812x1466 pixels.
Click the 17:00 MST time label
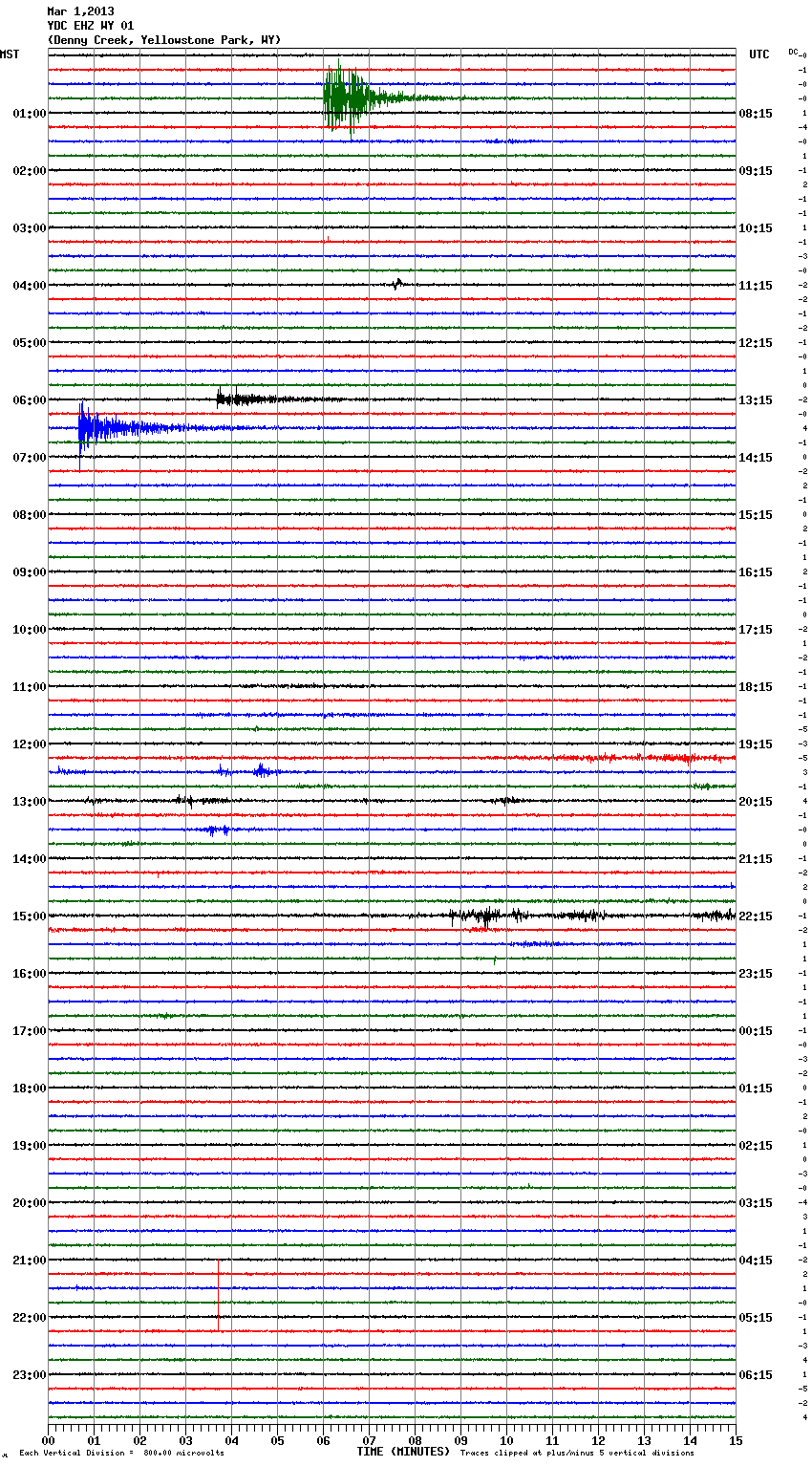click(30, 1031)
